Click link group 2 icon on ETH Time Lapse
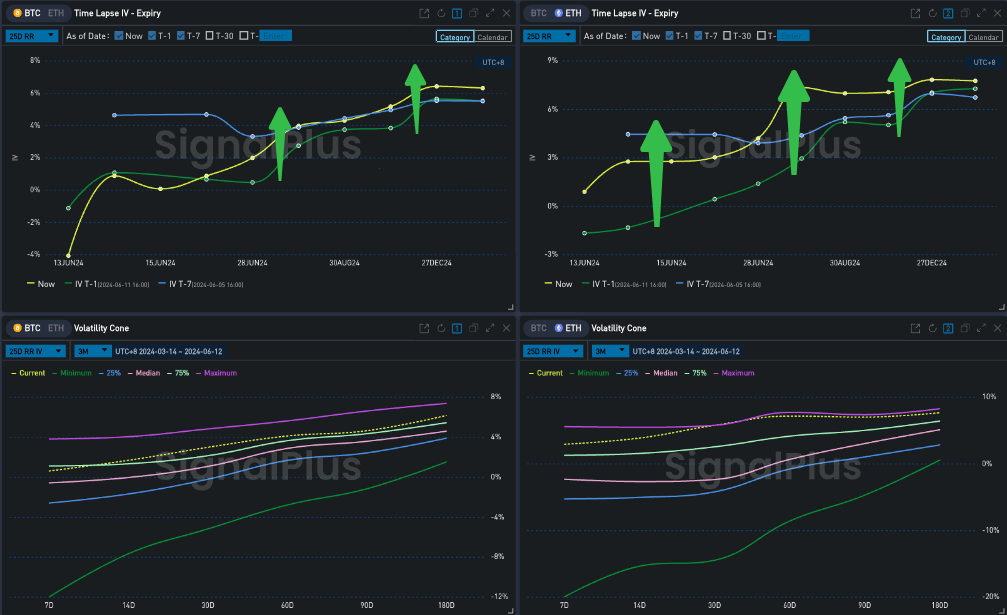1007x615 pixels. coord(947,14)
